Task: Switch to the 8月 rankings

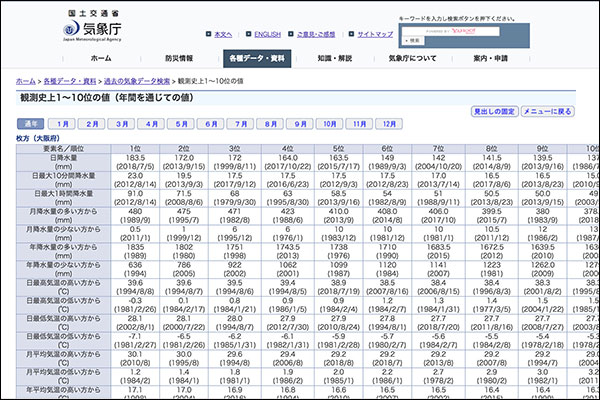Action: 271,124
